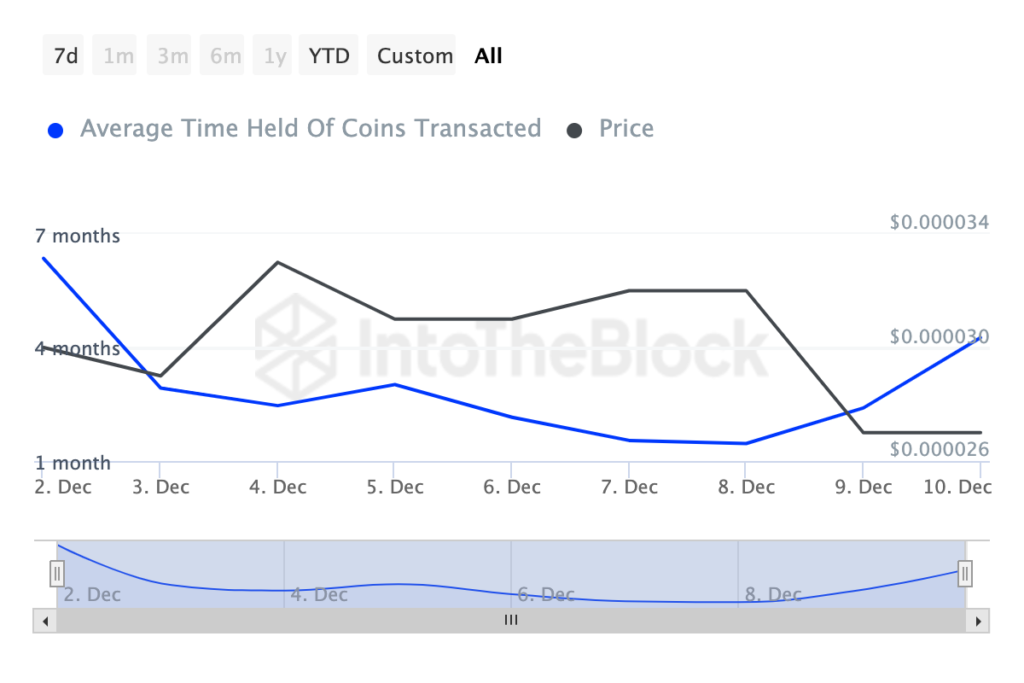Viewport: 1024px width, 683px height.
Task: Click the YTD range button
Action: coord(329,56)
